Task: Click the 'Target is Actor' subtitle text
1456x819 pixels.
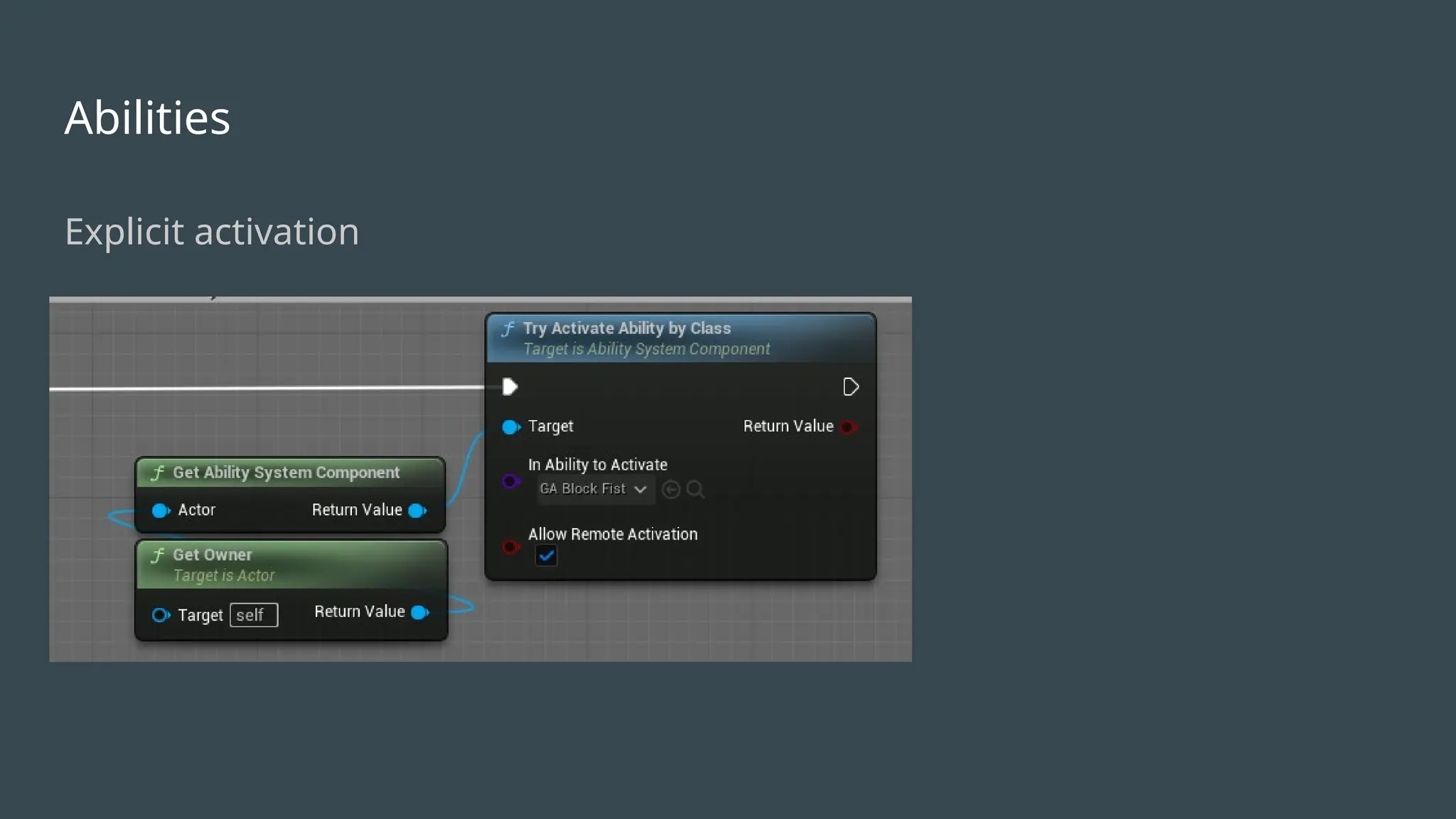Action: [x=223, y=576]
